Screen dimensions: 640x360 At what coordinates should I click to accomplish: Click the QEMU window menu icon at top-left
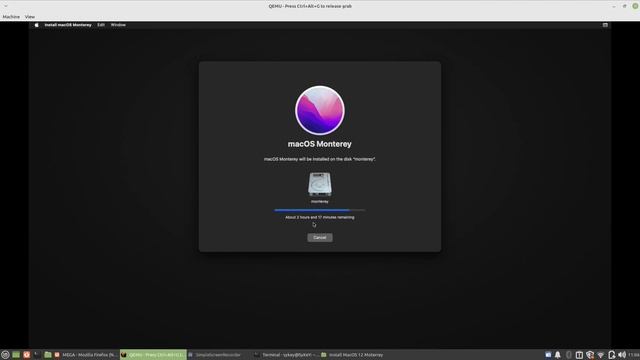click(x=6, y=6)
